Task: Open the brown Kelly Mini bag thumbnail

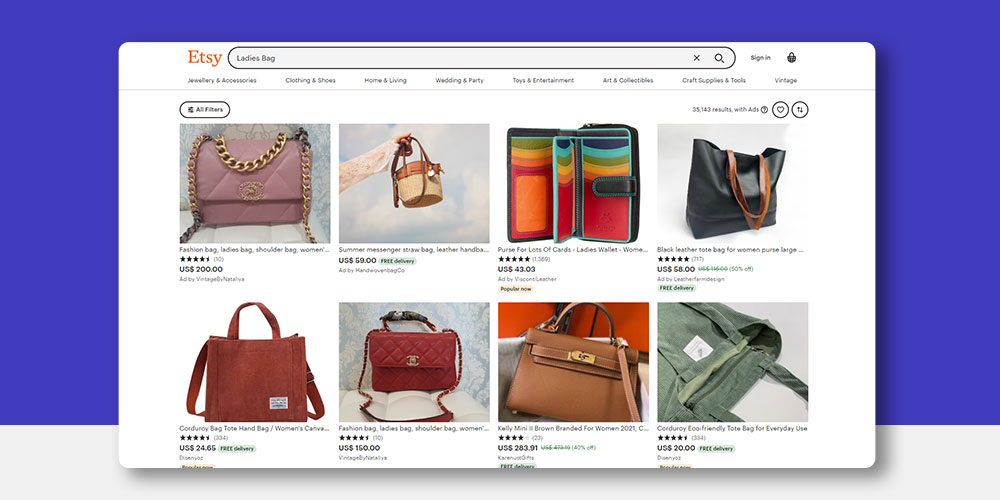Action: [573, 362]
